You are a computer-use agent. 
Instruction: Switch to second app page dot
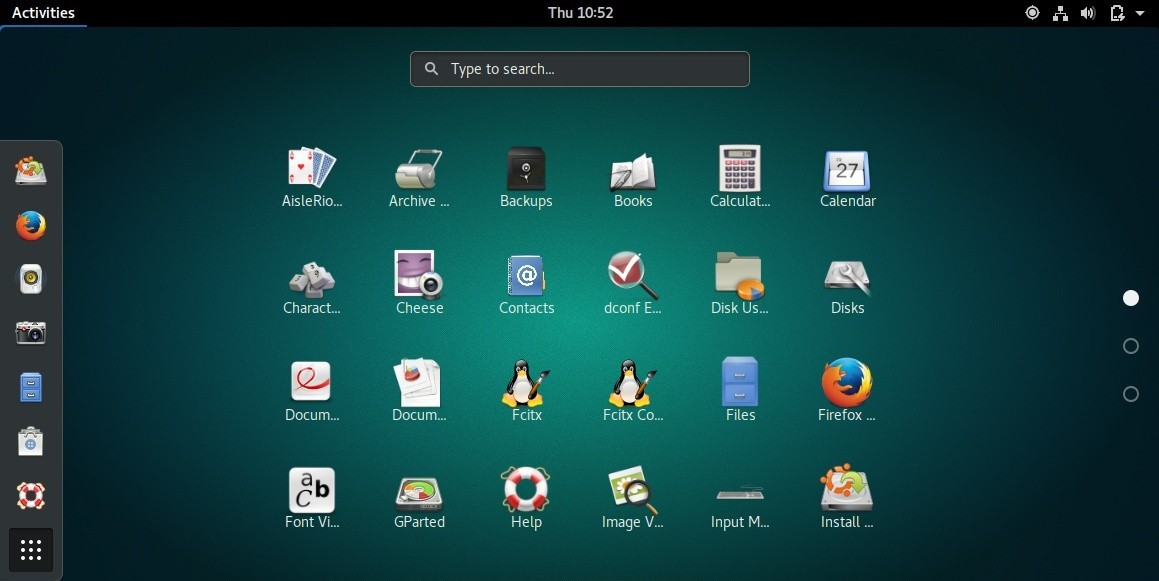point(1131,346)
